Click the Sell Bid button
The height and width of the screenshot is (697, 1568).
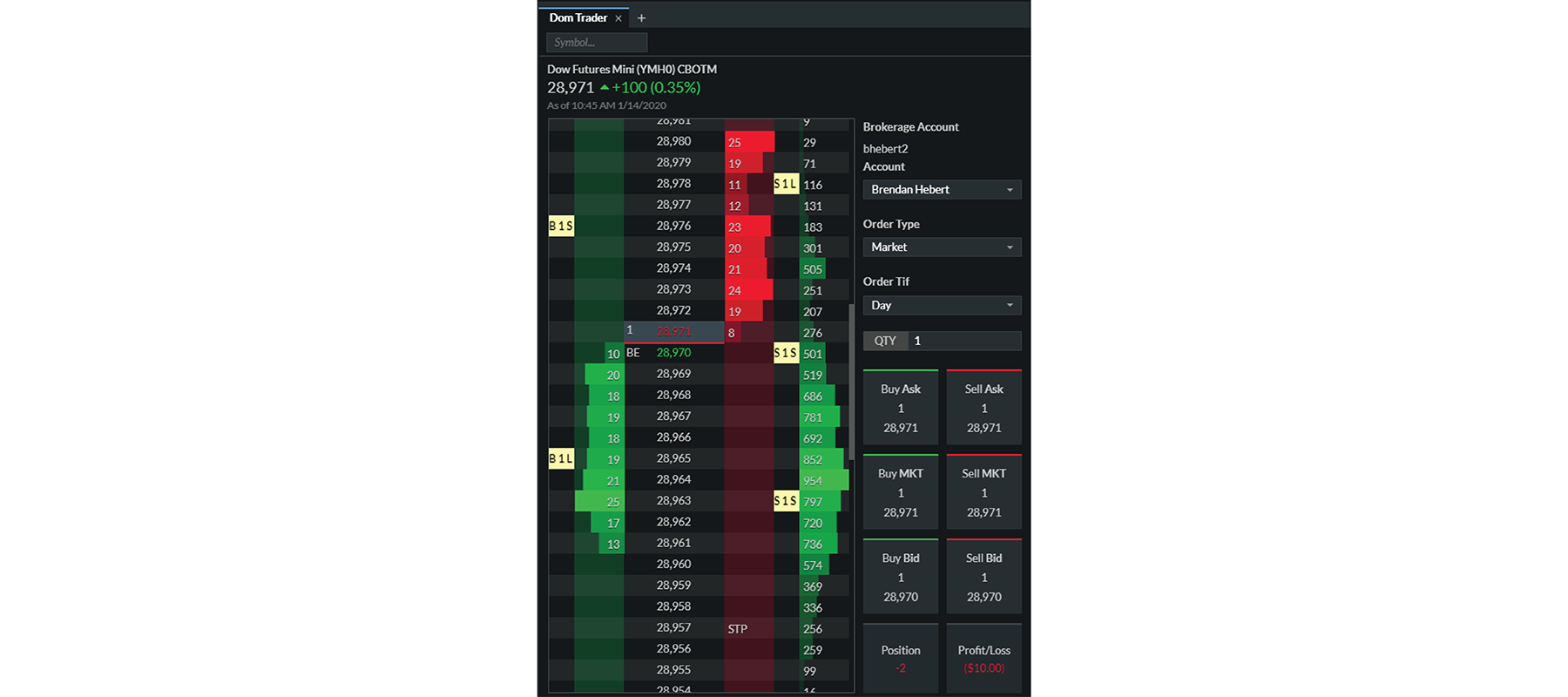click(x=983, y=577)
